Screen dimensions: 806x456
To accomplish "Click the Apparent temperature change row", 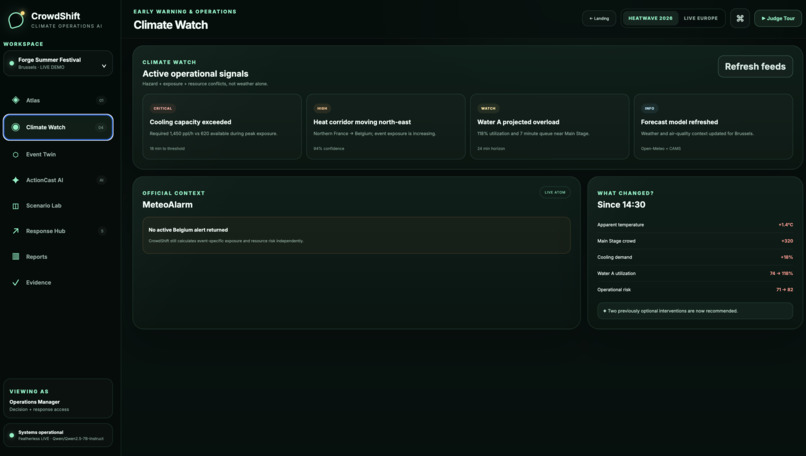I will click(x=695, y=225).
